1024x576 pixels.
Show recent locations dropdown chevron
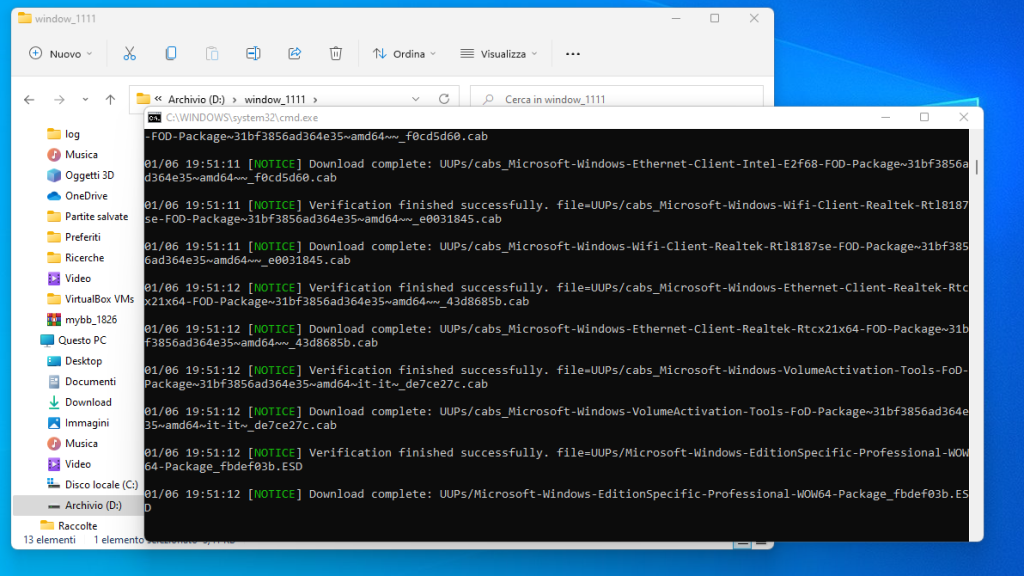pyautogui.click(x=85, y=100)
